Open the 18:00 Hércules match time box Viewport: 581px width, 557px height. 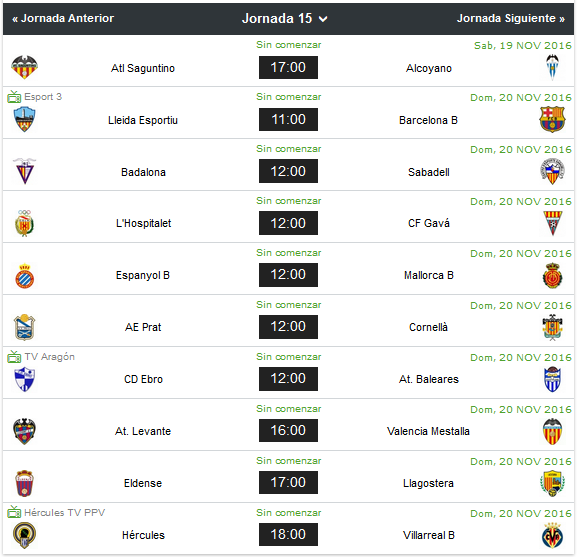click(x=288, y=534)
